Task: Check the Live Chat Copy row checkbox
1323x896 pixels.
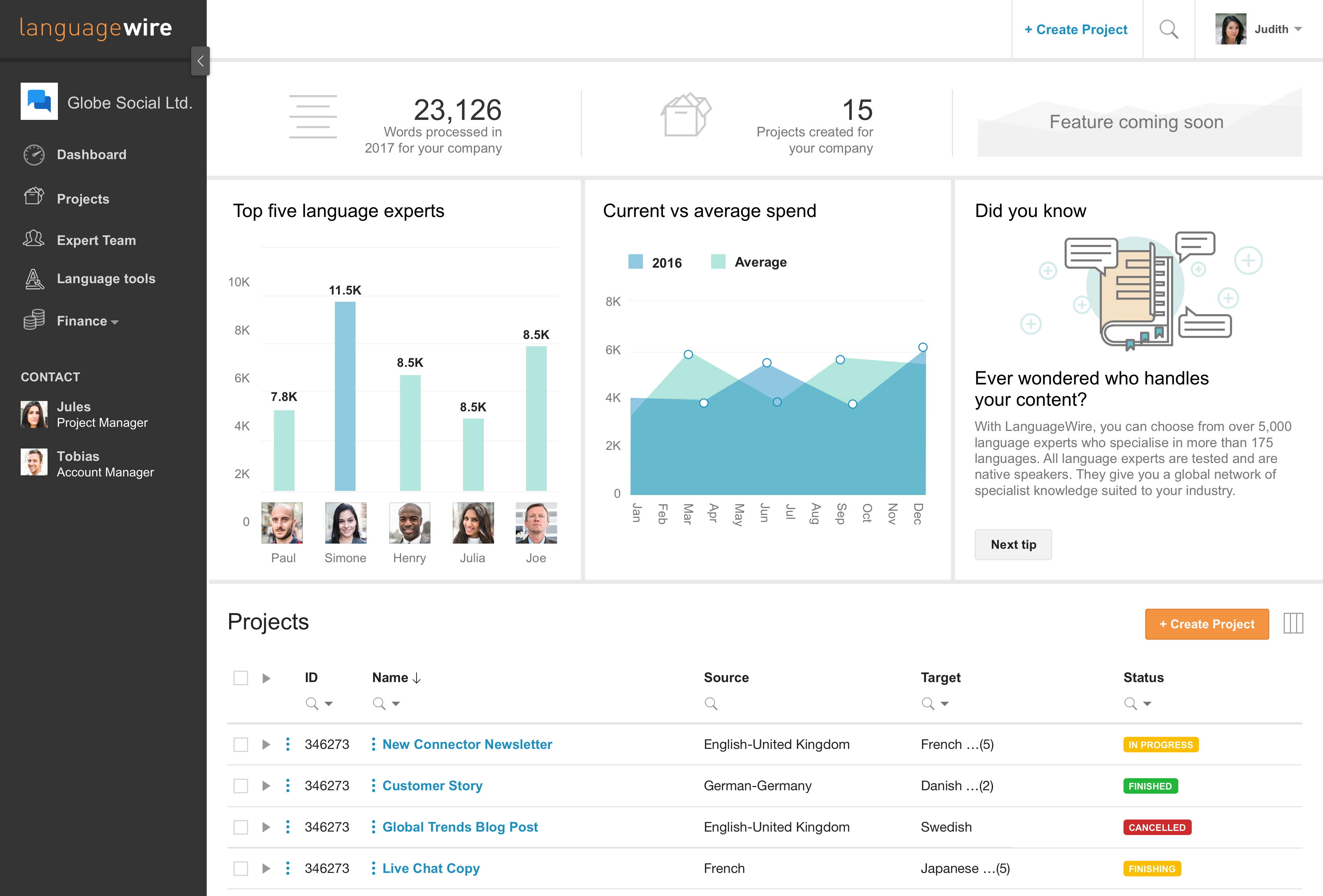Action: [241, 869]
